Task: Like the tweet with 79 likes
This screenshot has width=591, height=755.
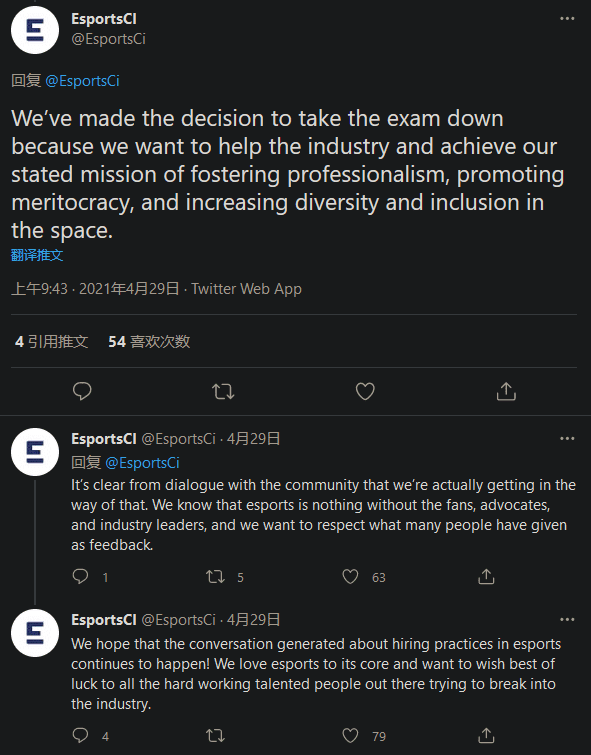Action: click(350, 735)
